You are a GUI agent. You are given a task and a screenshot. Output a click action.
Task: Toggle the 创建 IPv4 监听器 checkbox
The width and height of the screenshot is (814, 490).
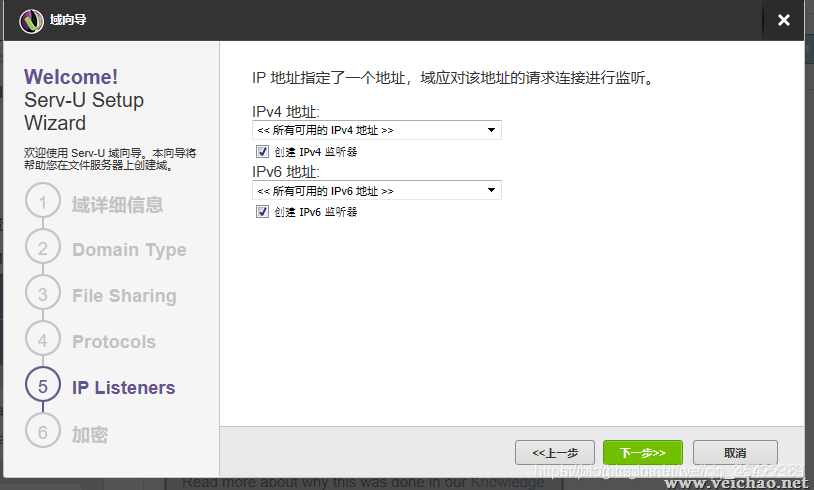pyautogui.click(x=262, y=152)
